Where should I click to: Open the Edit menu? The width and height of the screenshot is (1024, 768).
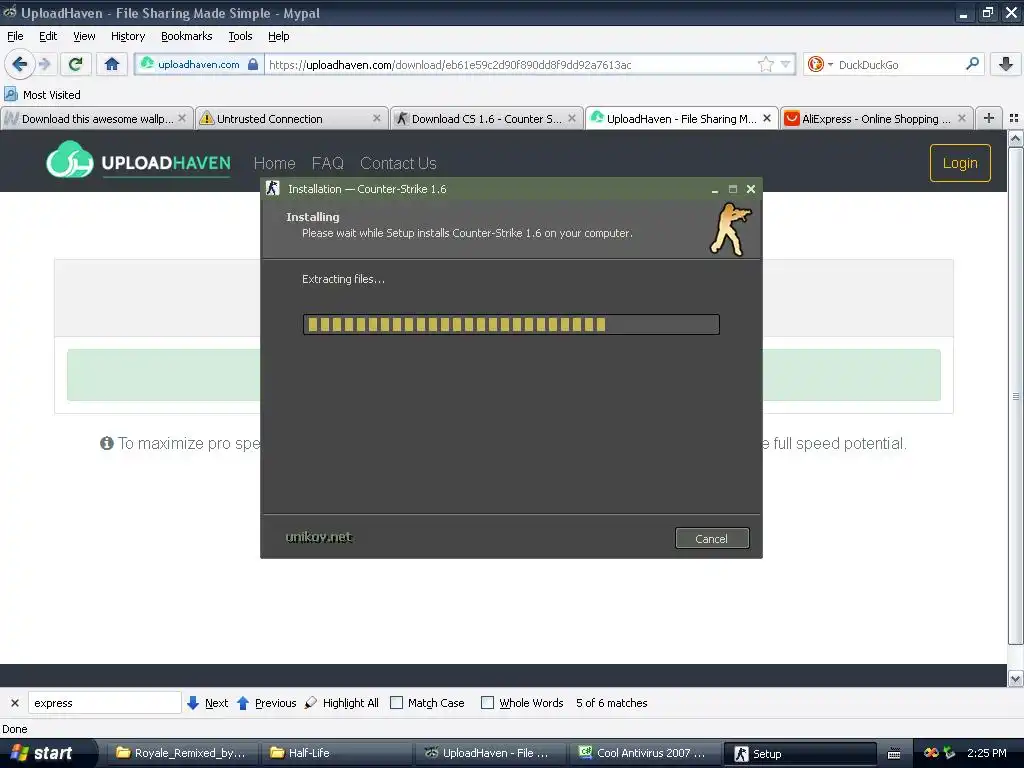click(48, 36)
